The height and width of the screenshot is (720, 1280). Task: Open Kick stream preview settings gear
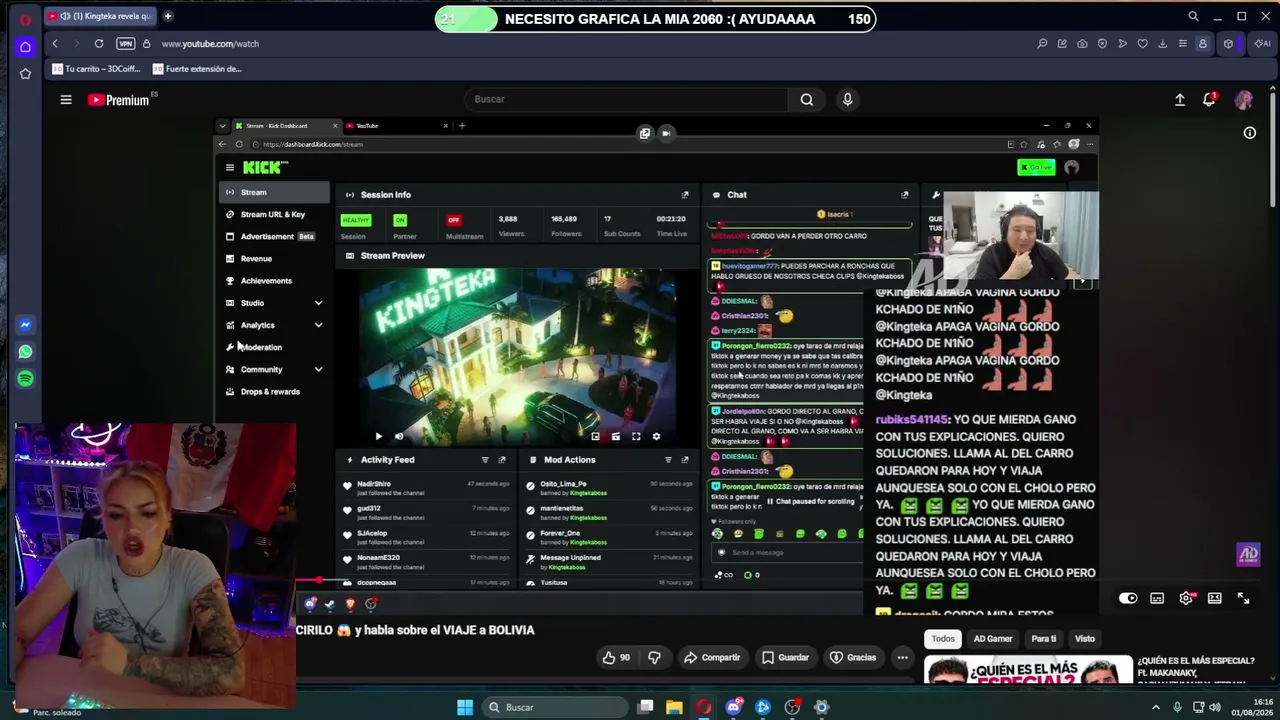[x=656, y=436]
